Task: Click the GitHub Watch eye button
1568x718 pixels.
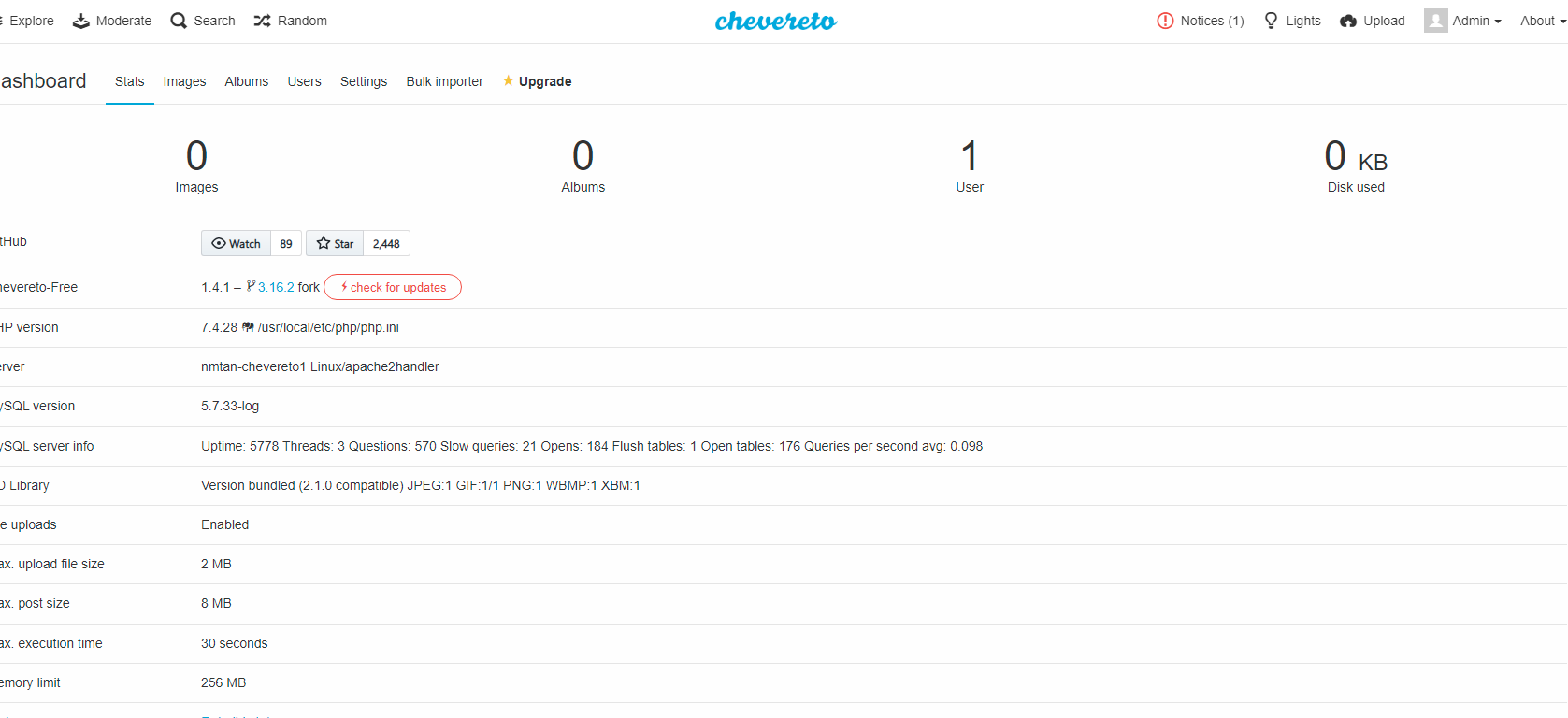Action: [x=237, y=243]
